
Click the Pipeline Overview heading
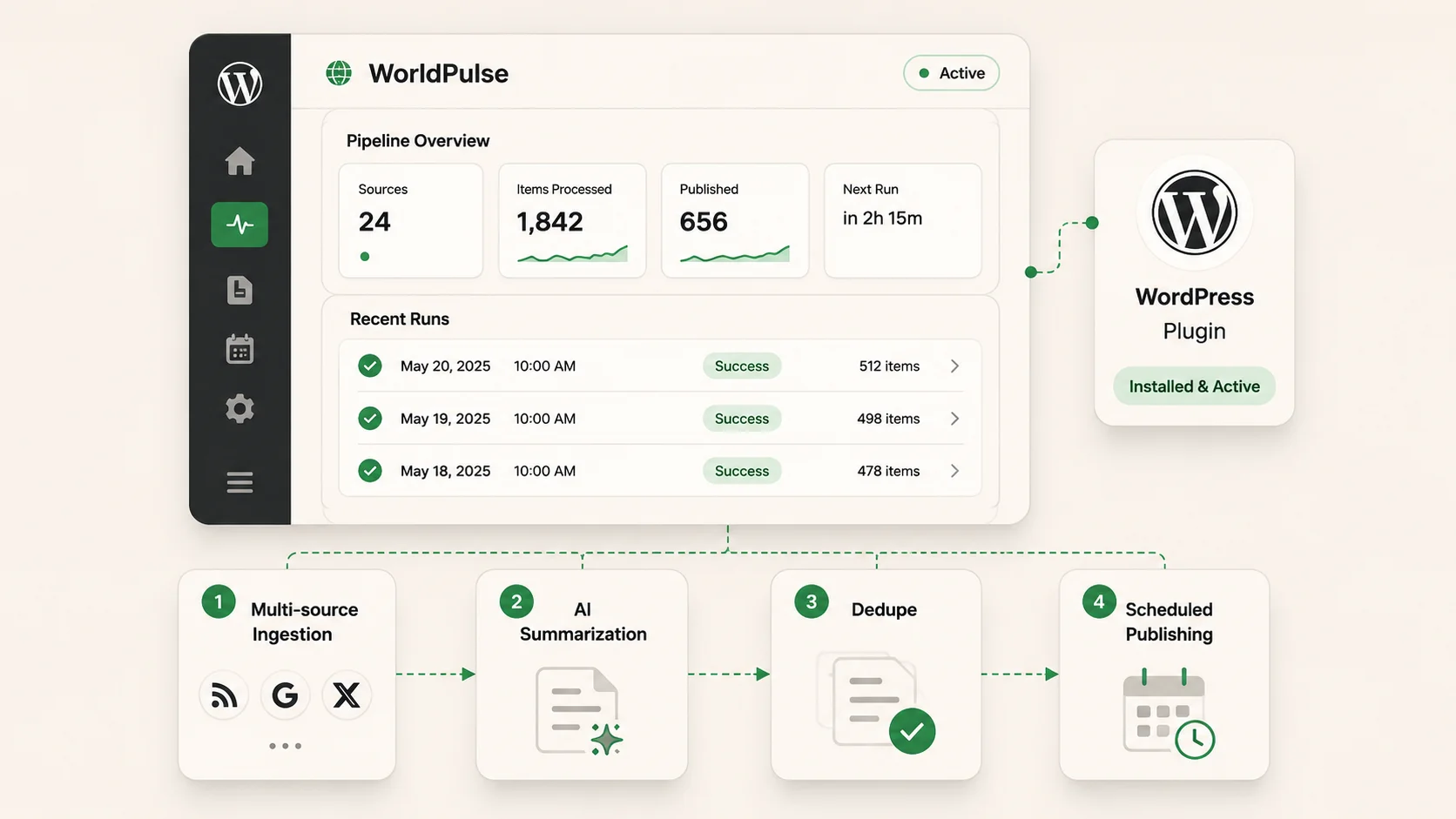point(418,141)
